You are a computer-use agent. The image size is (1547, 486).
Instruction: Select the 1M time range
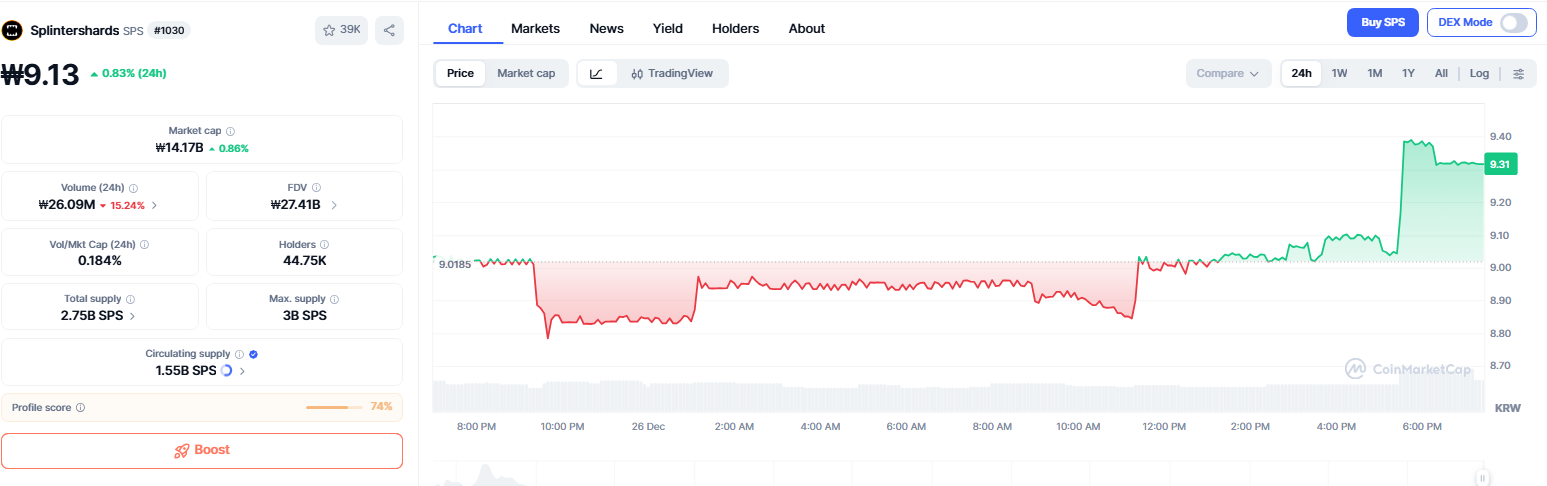click(x=1374, y=73)
